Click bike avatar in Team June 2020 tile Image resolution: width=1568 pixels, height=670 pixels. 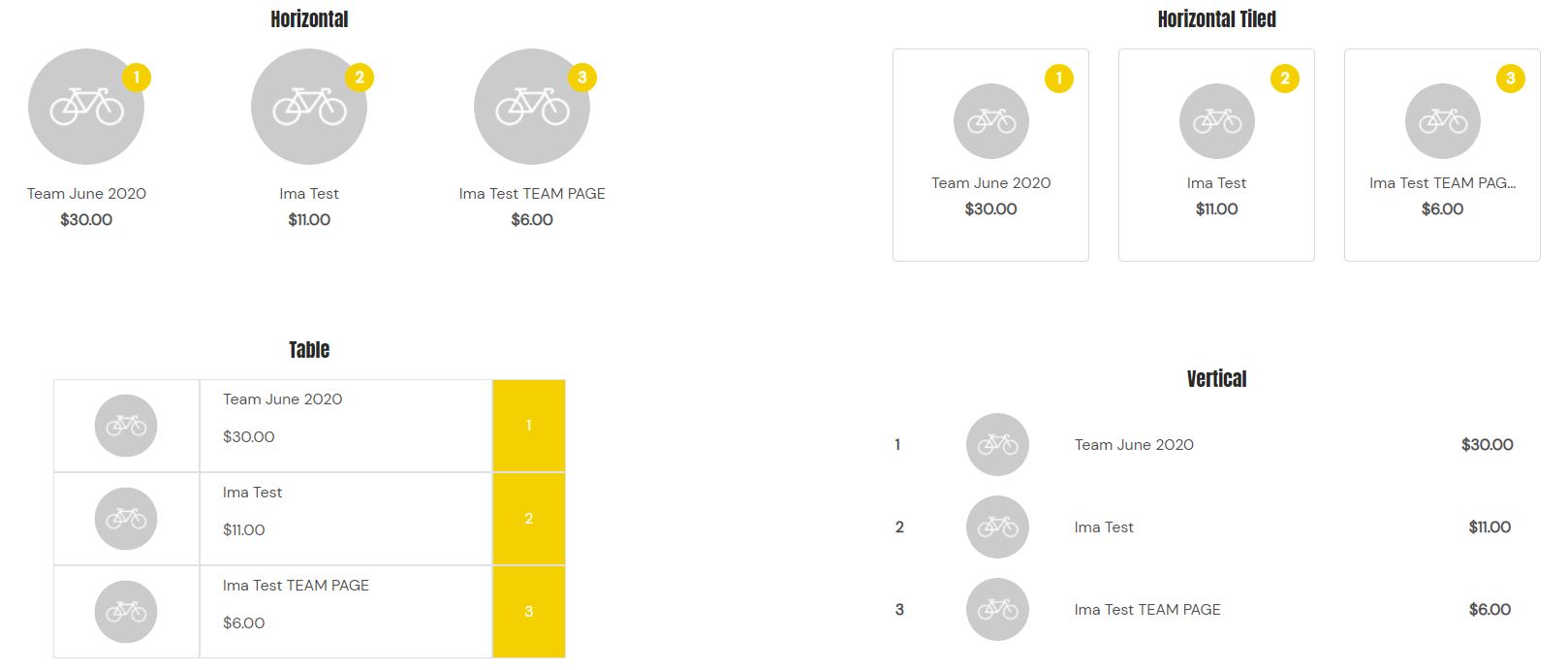tap(991, 121)
